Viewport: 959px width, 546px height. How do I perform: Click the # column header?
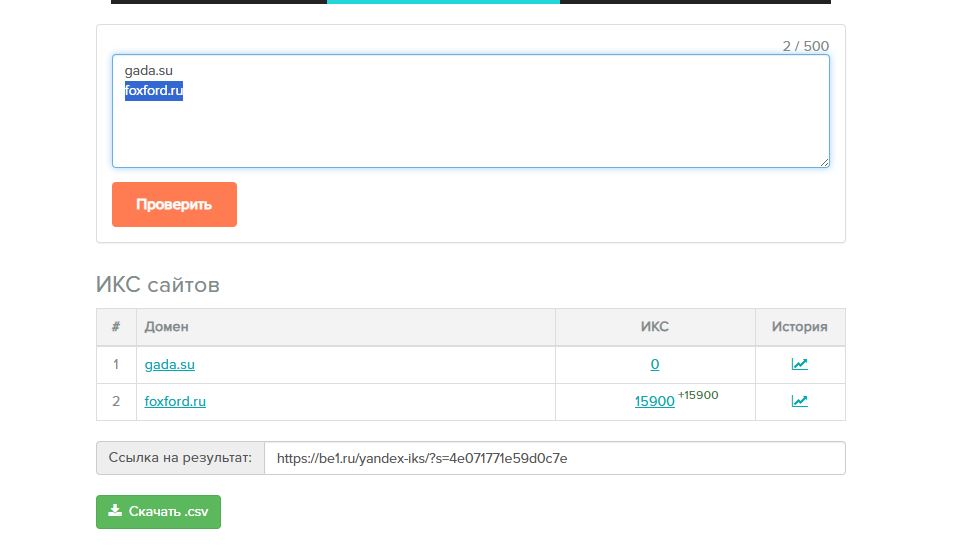pos(116,327)
